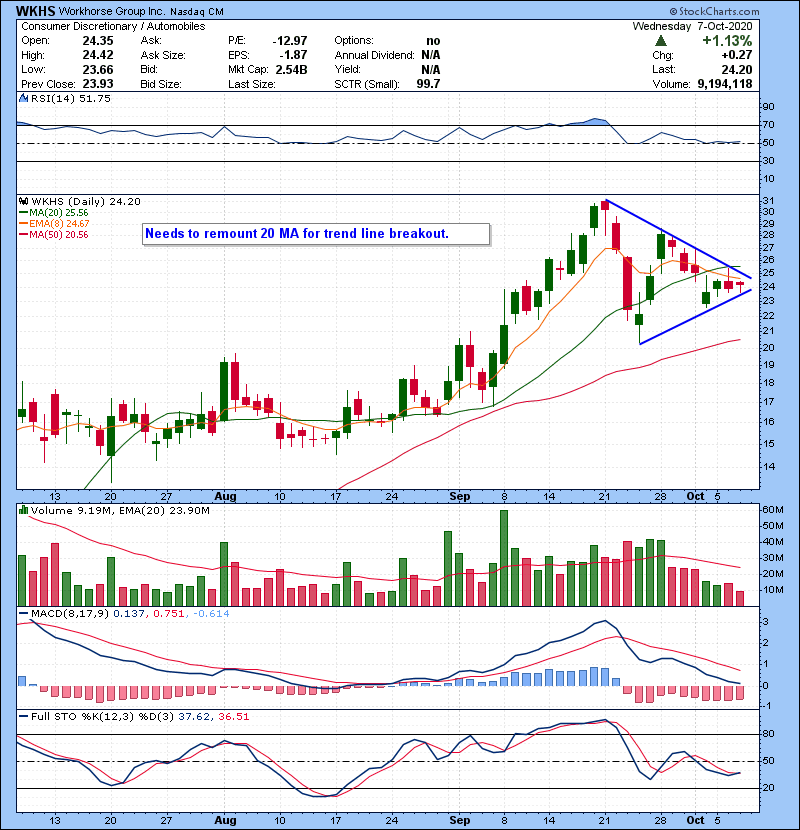Select the Low value 23.66
Image resolution: width=800 pixels, height=830 pixels.
[98, 69]
